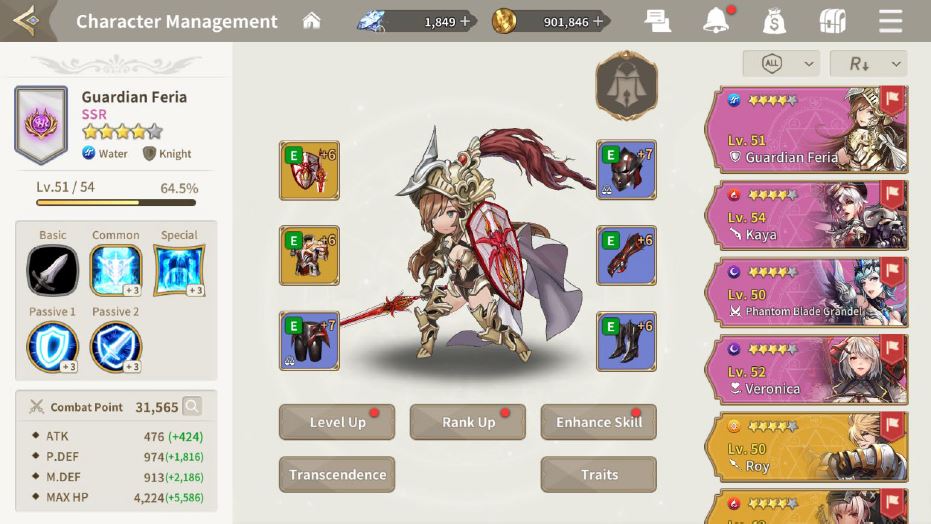Select Kaya from the character list
The image size is (931, 524).
click(x=808, y=215)
